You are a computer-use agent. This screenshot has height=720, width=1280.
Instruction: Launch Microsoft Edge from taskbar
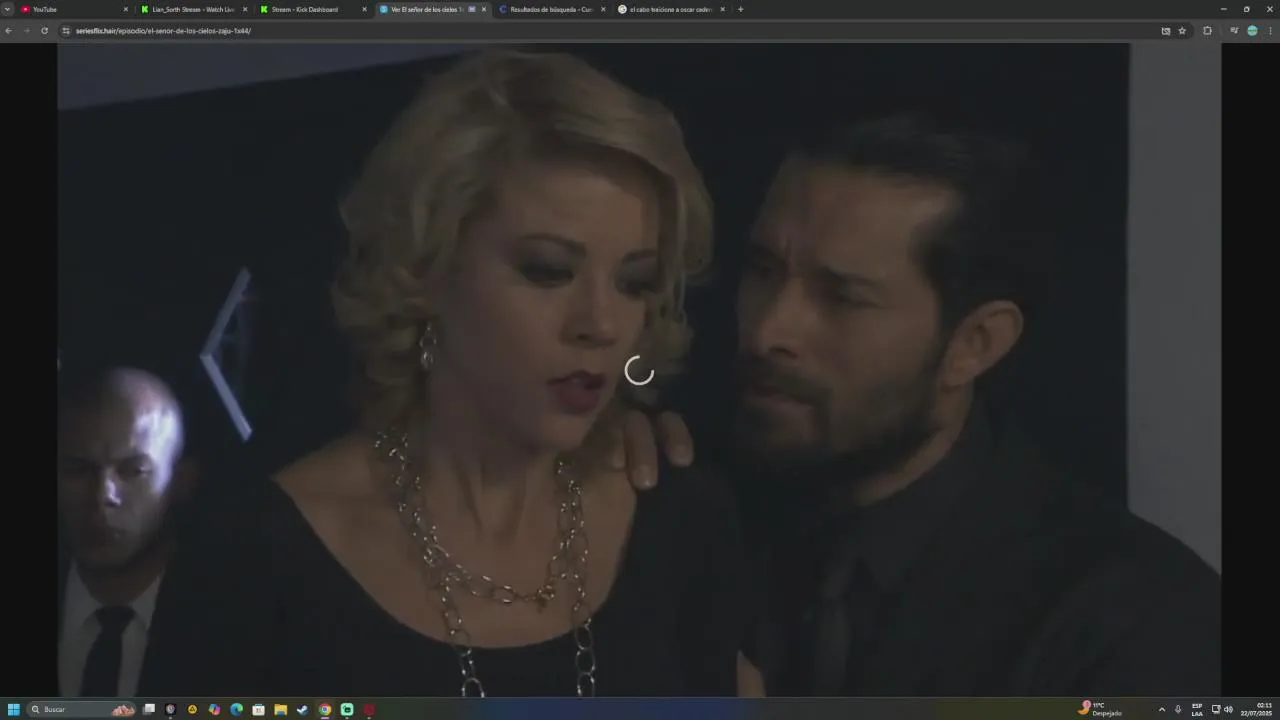pos(236,709)
